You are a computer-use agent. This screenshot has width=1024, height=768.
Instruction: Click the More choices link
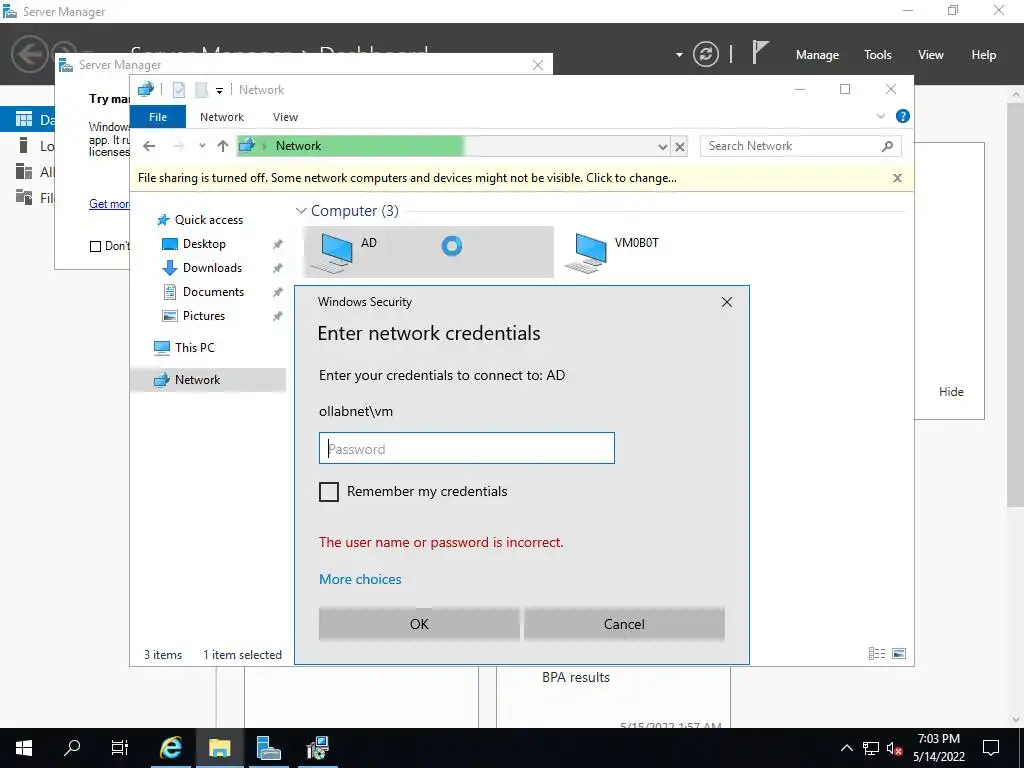point(360,579)
